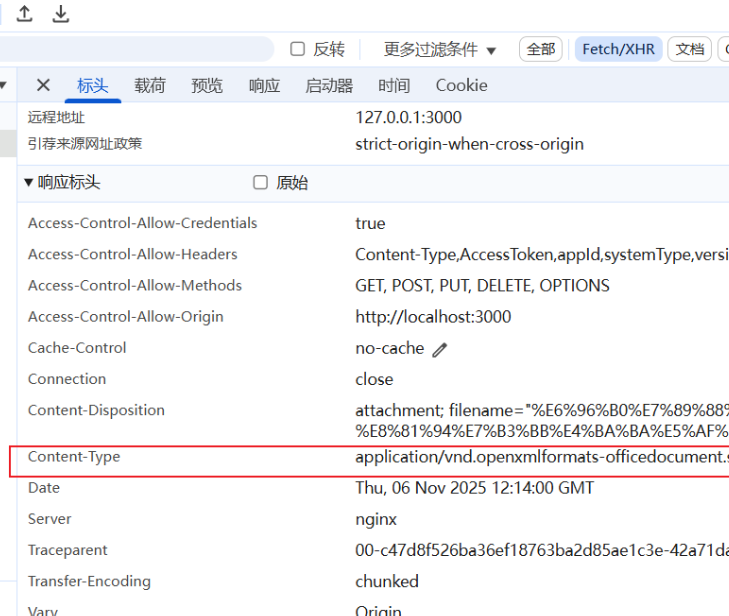Click the Date header name
This screenshot has height=616, width=729.
(x=44, y=488)
